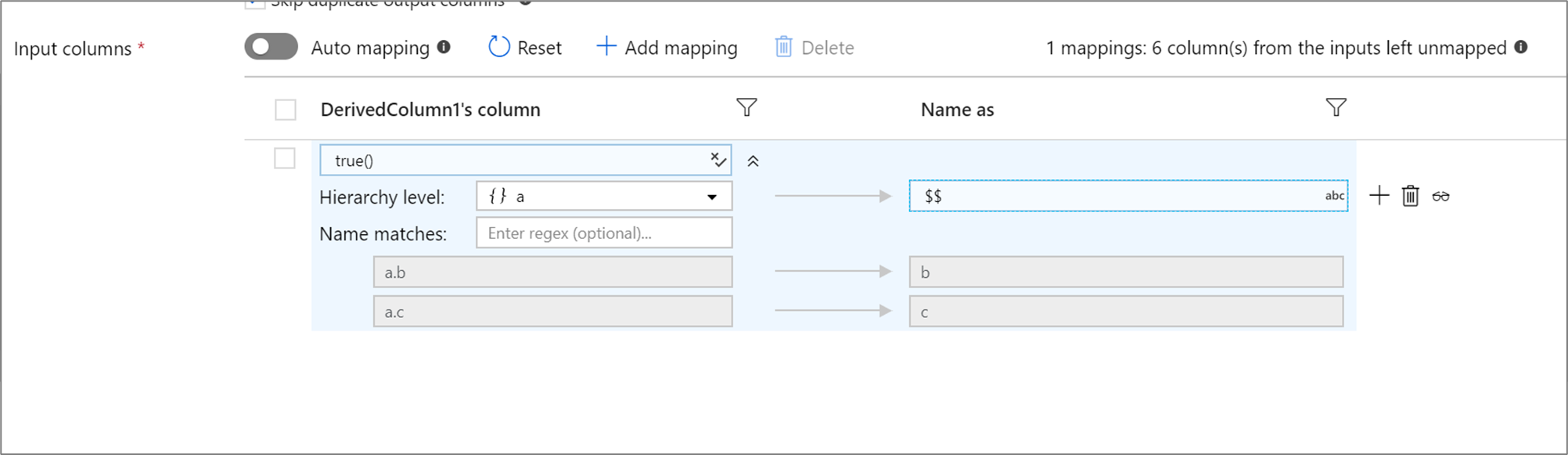Delete the mapping row using trash icon
This screenshot has height=455, width=1568.
1410,196
